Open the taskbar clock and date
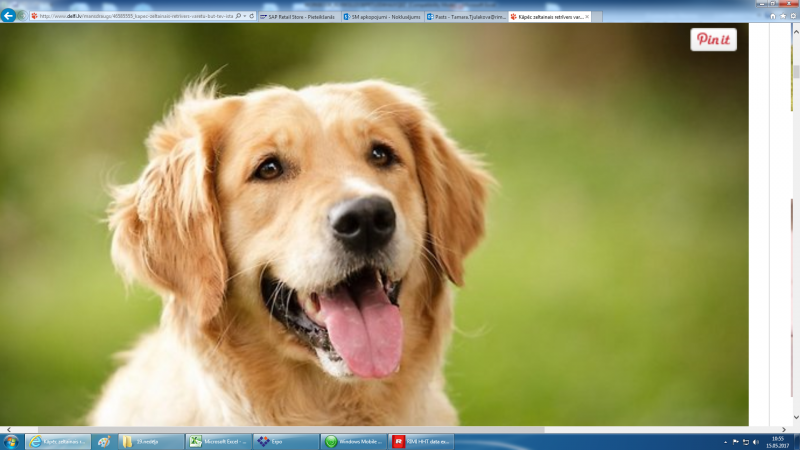Image resolution: width=800 pixels, height=450 pixels. pyautogui.click(x=777, y=441)
